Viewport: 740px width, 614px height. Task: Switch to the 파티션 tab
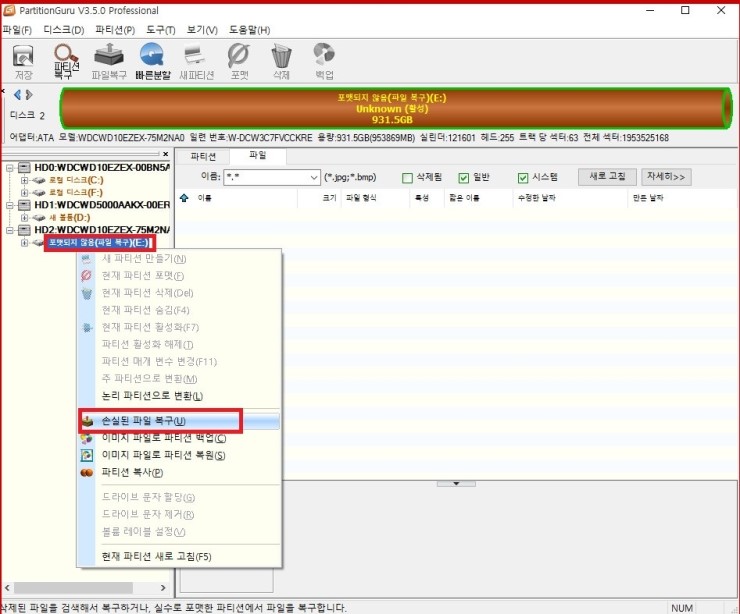pyautogui.click(x=203, y=156)
